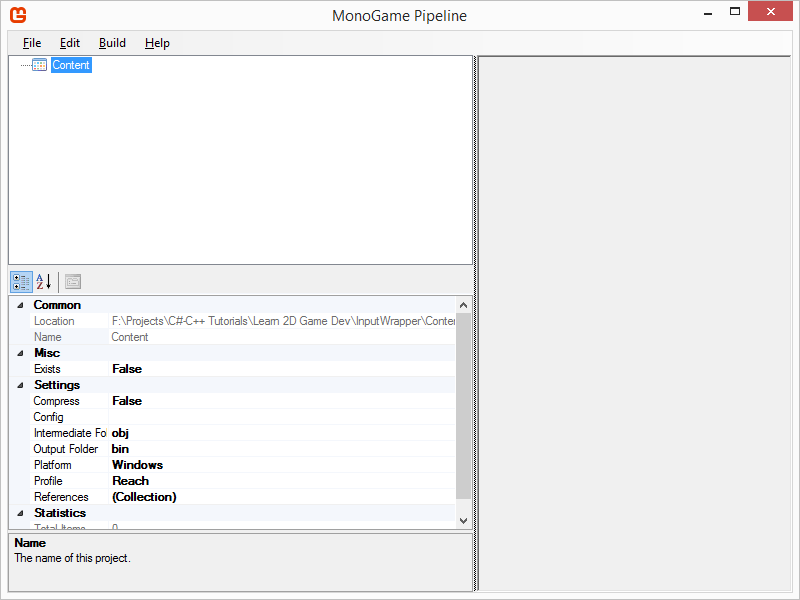The height and width of the screenshot is (600, 800).
Task: Select the Compress property label
Action: click(56, 401)
